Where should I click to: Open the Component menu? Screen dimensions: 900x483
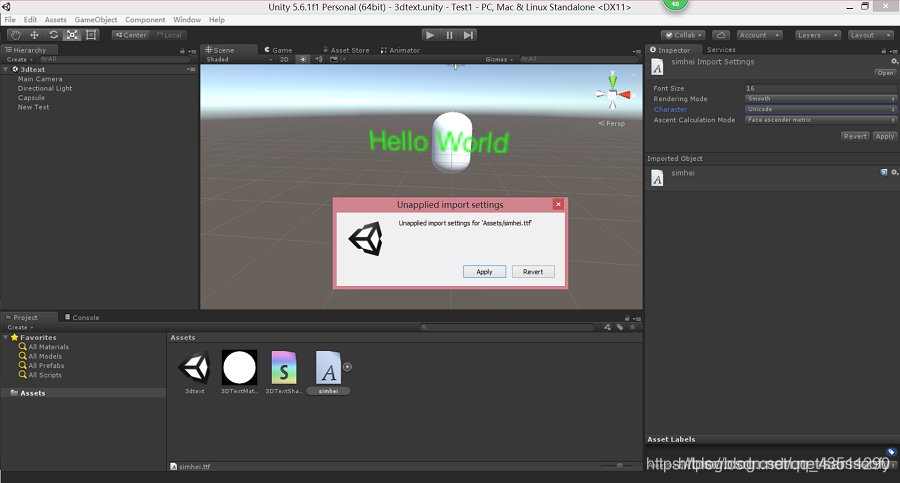pos(145,20)
